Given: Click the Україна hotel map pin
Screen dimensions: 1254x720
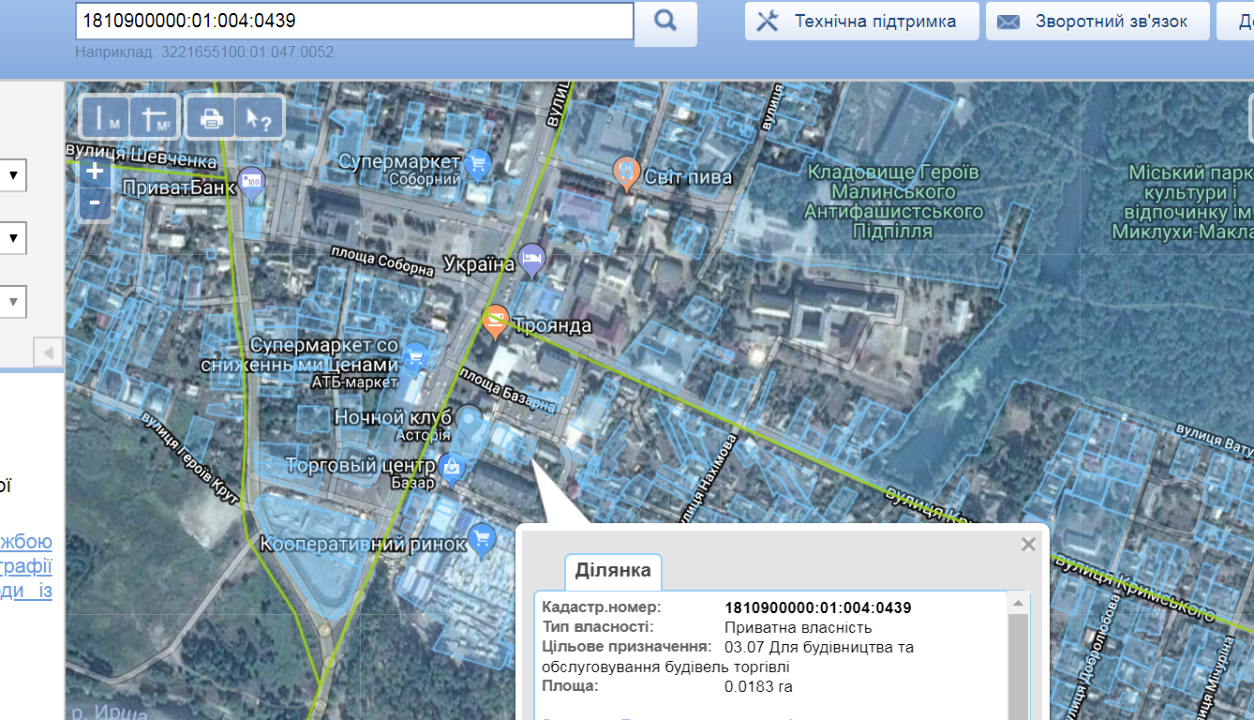Looking at the screenshot, I should 532,259.
